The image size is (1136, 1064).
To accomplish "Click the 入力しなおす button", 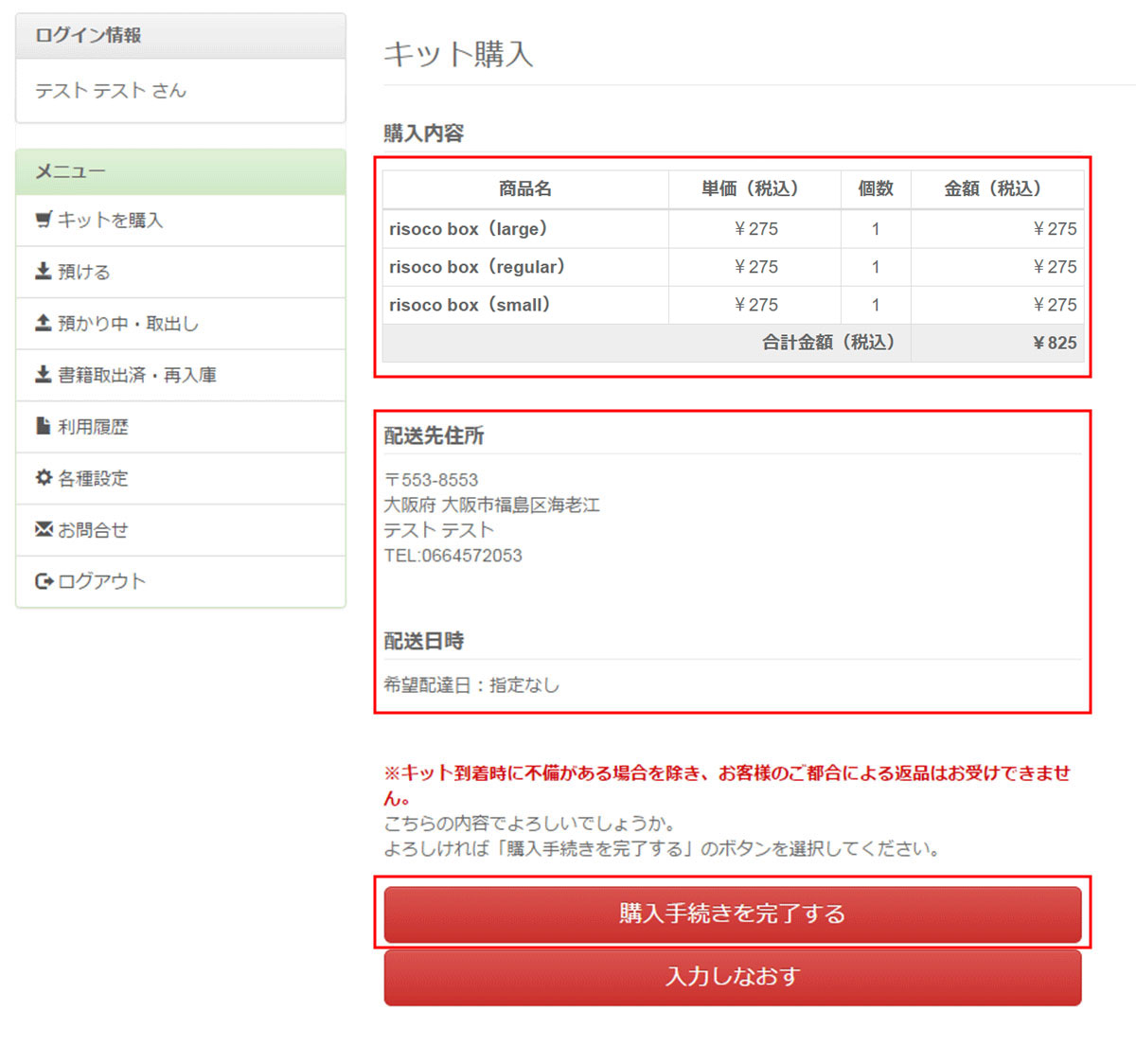I will tap(733, 977).
